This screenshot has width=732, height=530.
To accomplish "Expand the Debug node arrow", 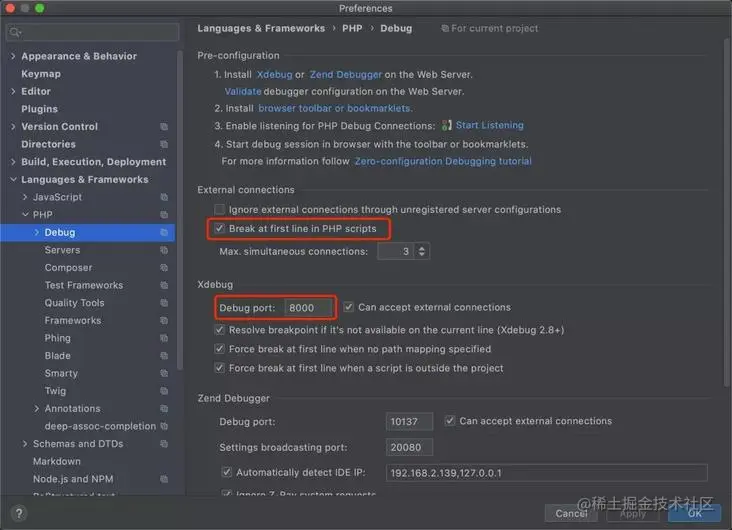I will 36,233.
